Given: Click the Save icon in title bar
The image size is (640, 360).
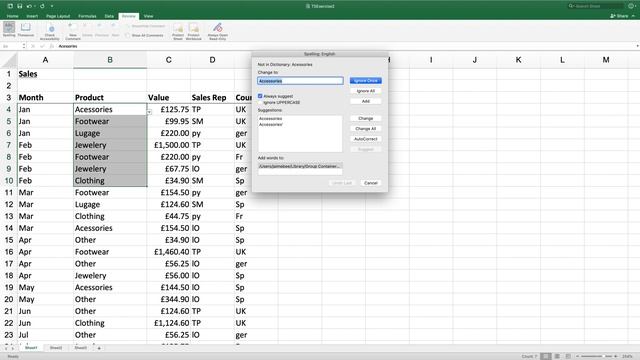Looking at the screenshot, I should coord(19,6).
